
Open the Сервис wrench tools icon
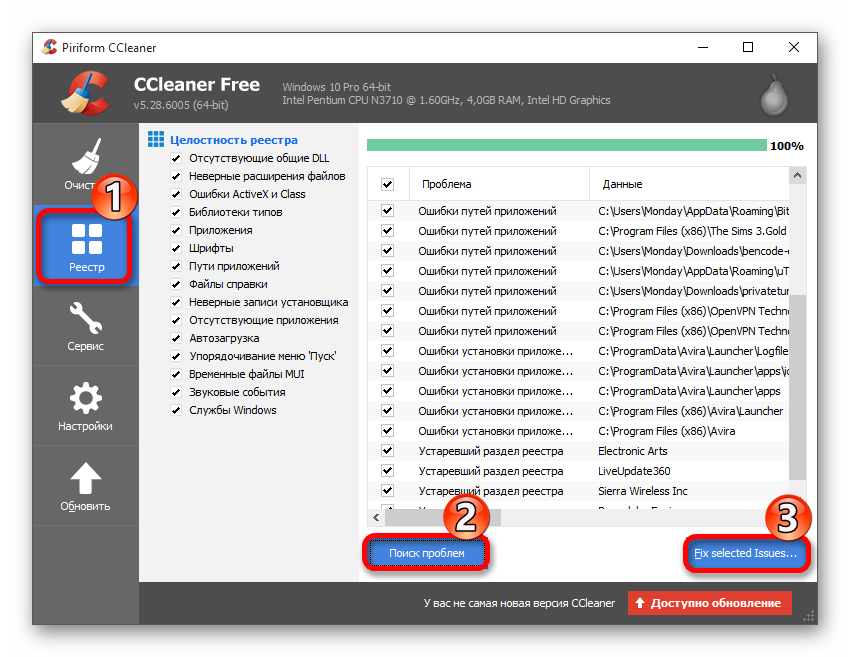86,320
